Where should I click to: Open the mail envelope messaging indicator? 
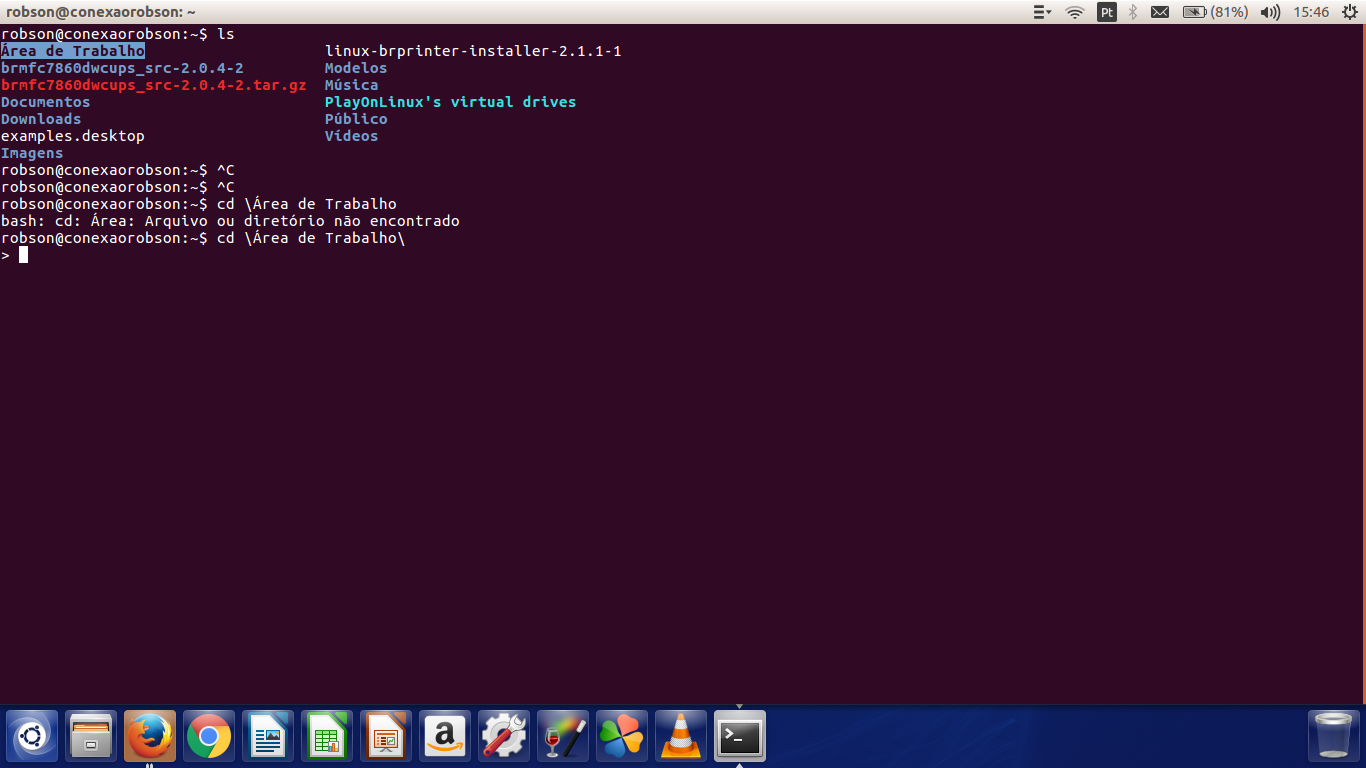[1160, 12]
